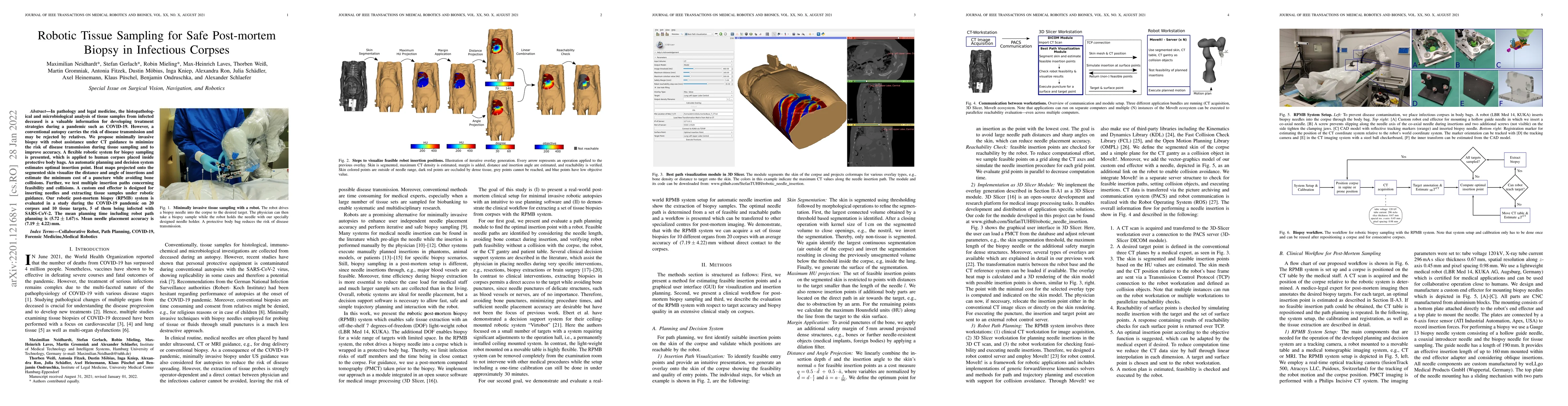The image size is (1568, 406).
Task: Click the 'Skin Segmentation' label in Fig. 2
Action: [369, 52]
